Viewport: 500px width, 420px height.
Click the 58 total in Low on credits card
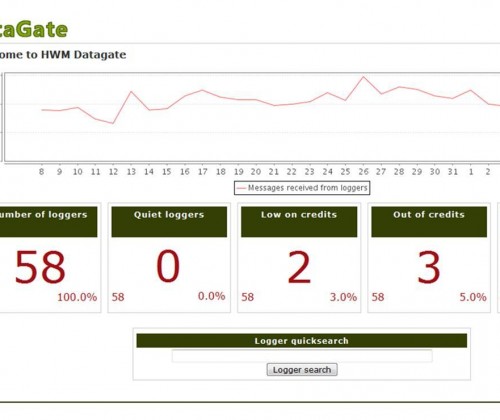pyautogui.click(x=248, y=297)
